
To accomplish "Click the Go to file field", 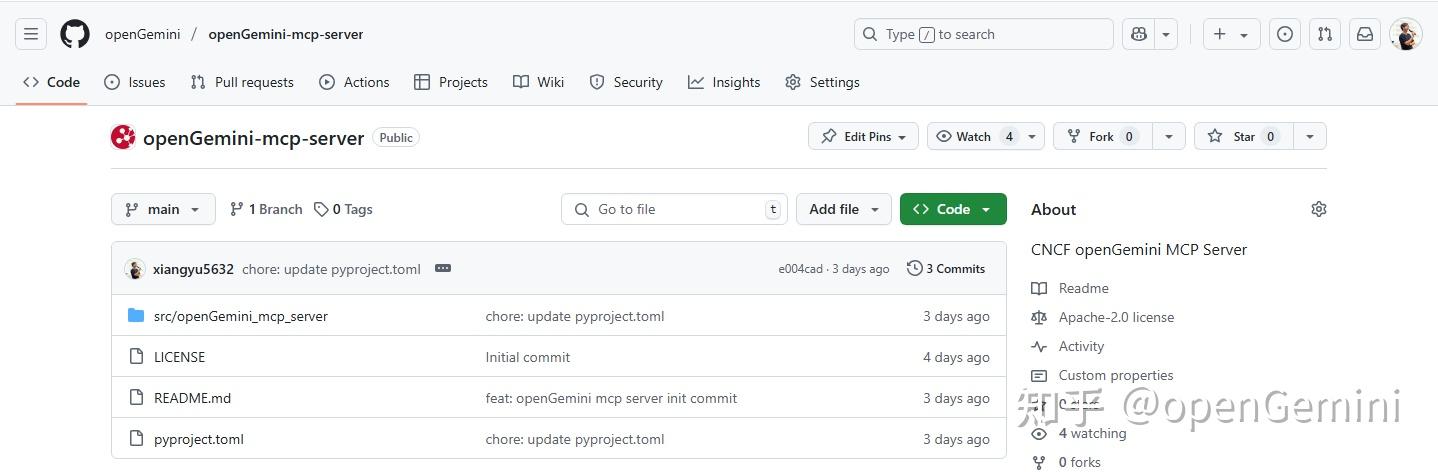I will 674,209.
